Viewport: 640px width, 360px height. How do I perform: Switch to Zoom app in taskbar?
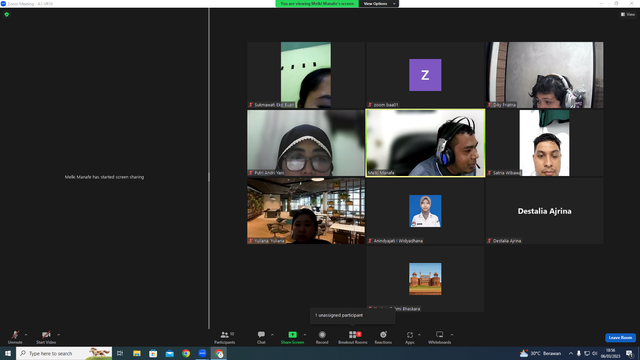point(202,353)
